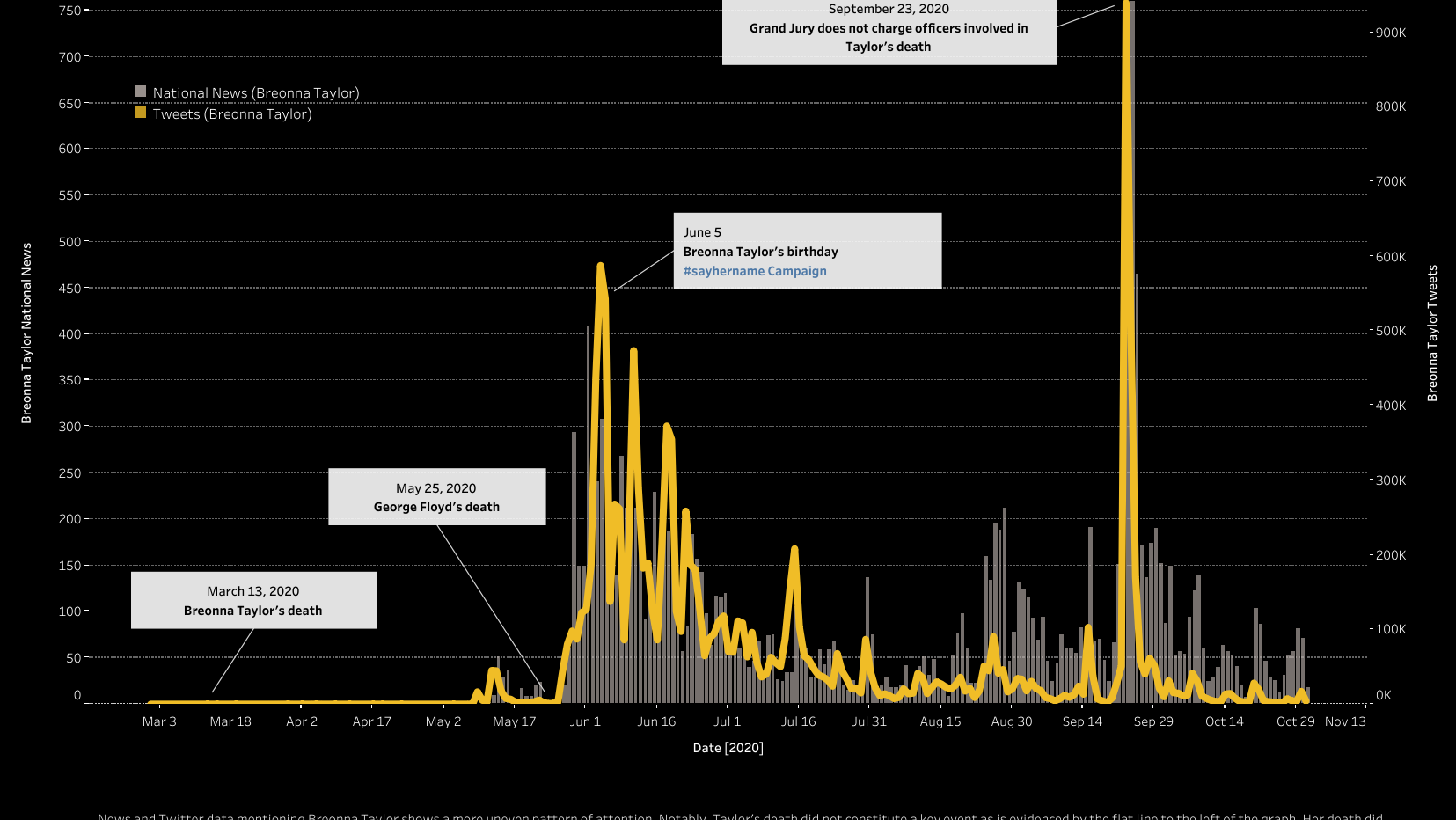
Task: Click the 500 label on left axis
Action: click(x=70, y=241)
